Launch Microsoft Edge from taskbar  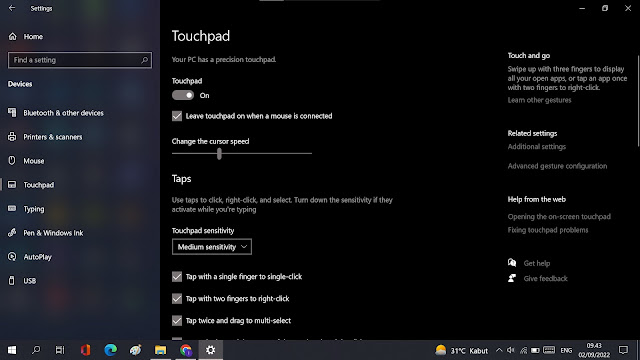[x=110, y=350]
